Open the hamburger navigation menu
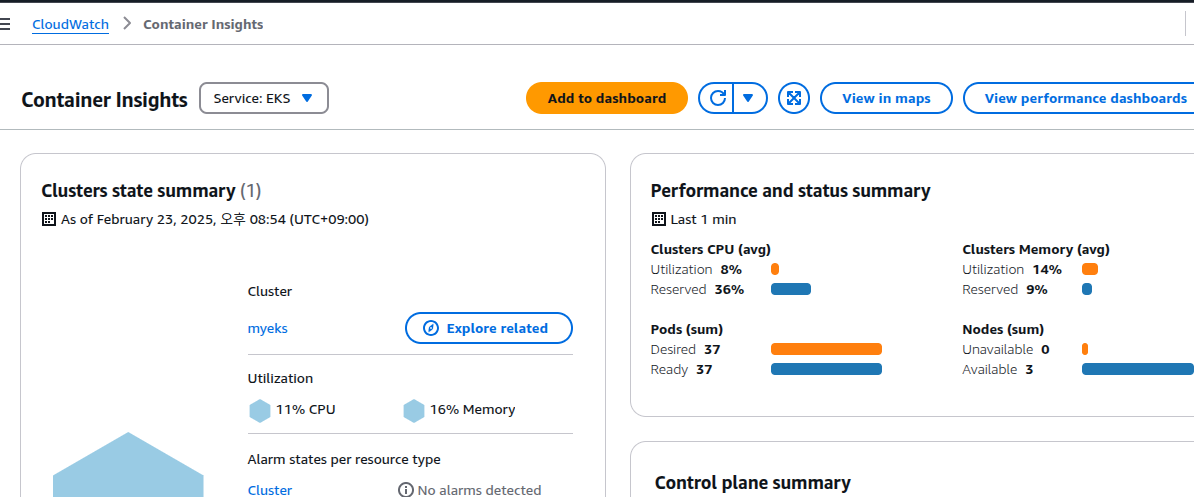Viewport: 1194px width, 497px height. point(5,24)
